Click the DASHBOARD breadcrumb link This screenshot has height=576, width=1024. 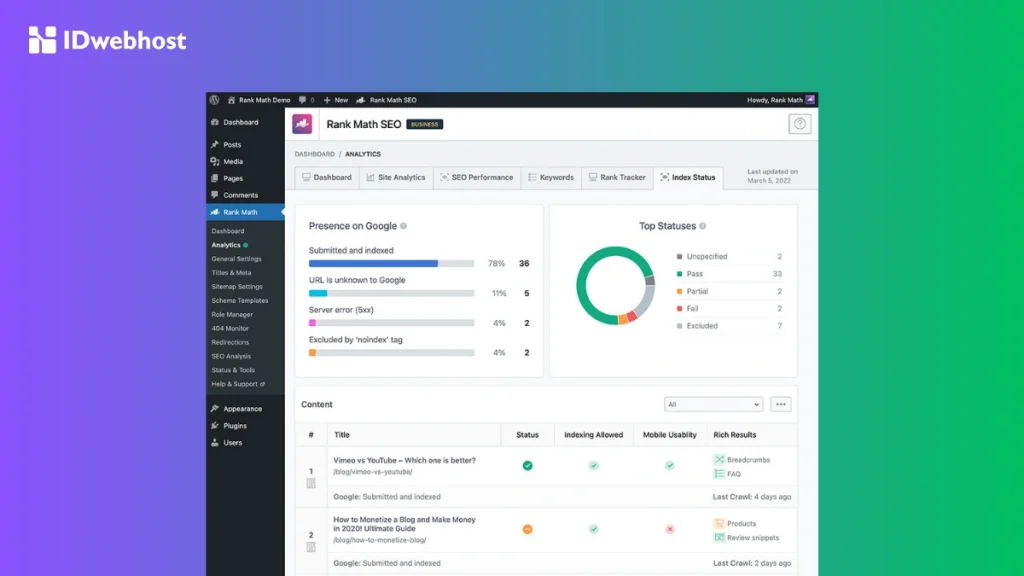(314, 154)
